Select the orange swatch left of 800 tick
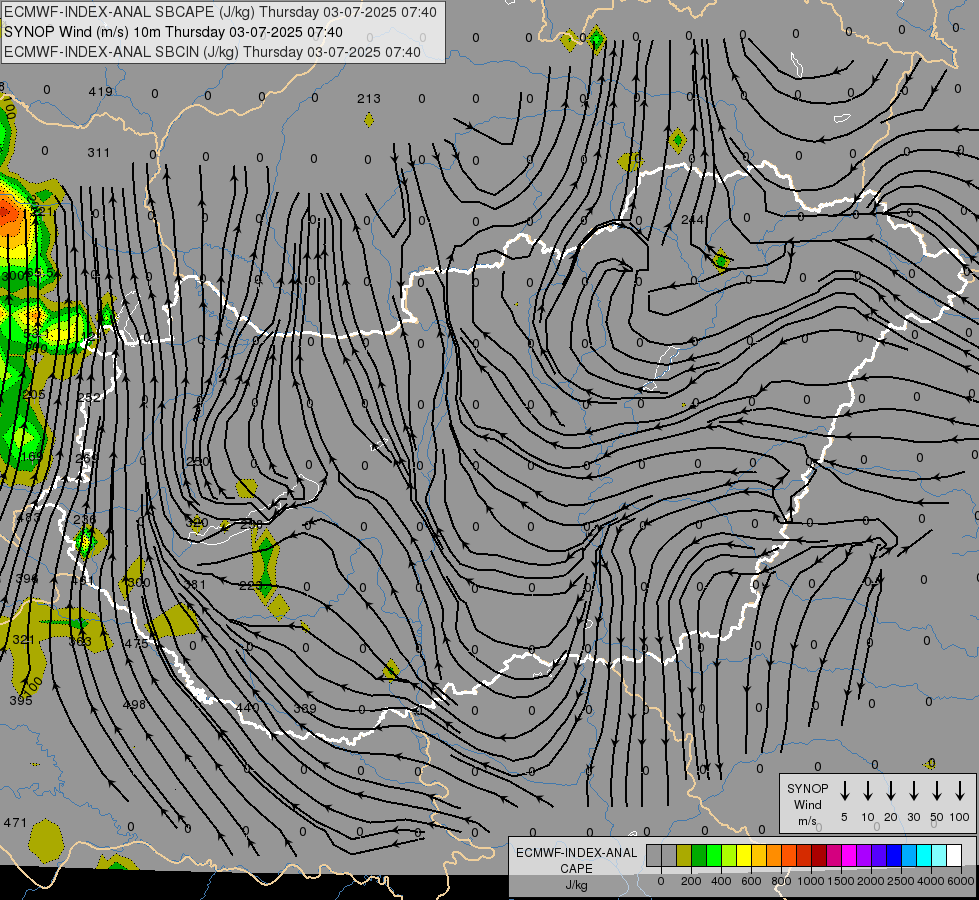The width and height of the screenshot is (979, 900). coord(774,856)
